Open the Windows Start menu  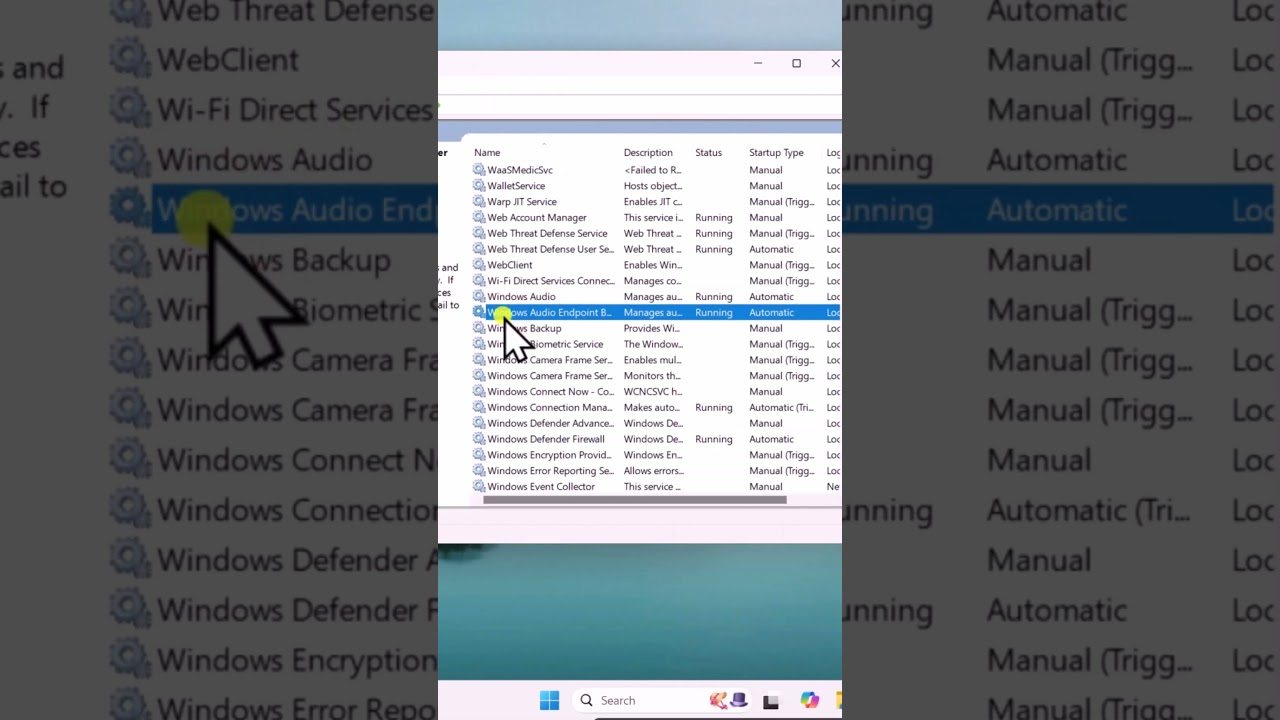(x=549, y=700)
